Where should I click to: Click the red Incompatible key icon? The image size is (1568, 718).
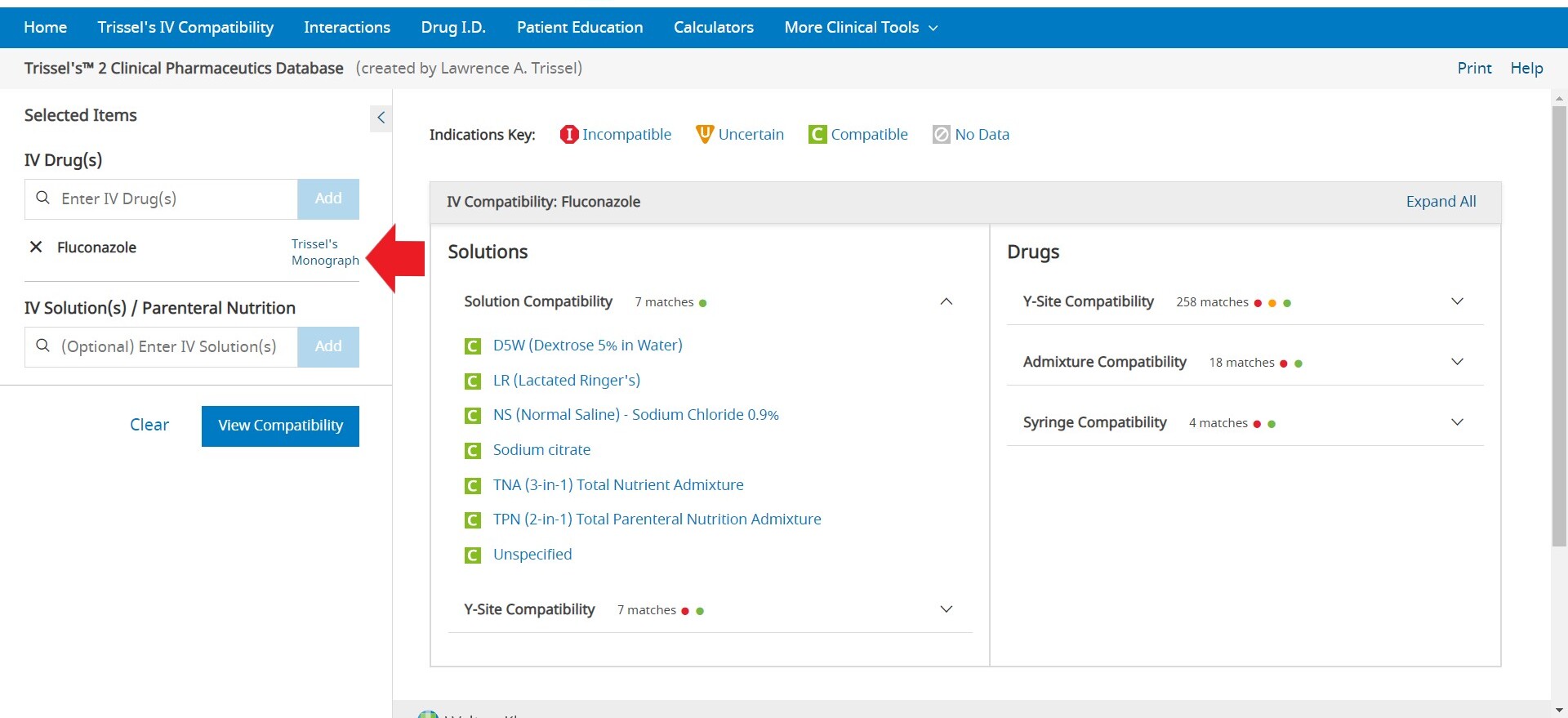pos(568,135)
